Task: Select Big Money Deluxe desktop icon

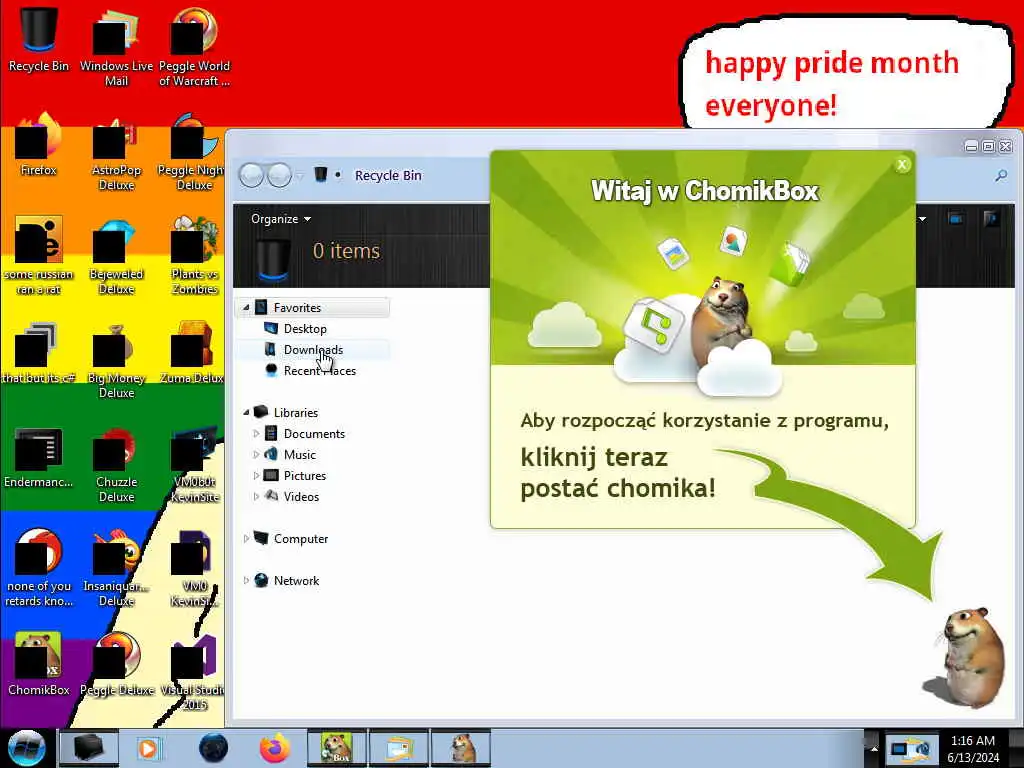Action: pos(116,360)
